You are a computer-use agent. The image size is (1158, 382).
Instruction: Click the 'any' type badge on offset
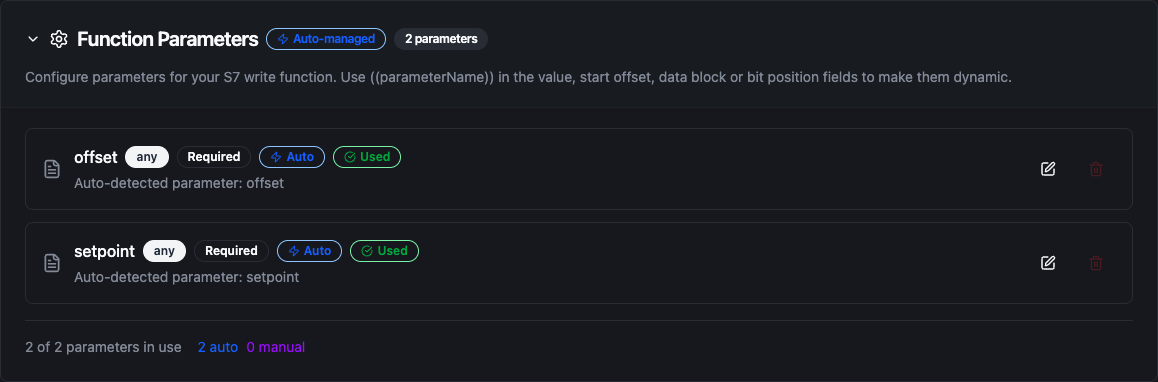tap(147, 157)
